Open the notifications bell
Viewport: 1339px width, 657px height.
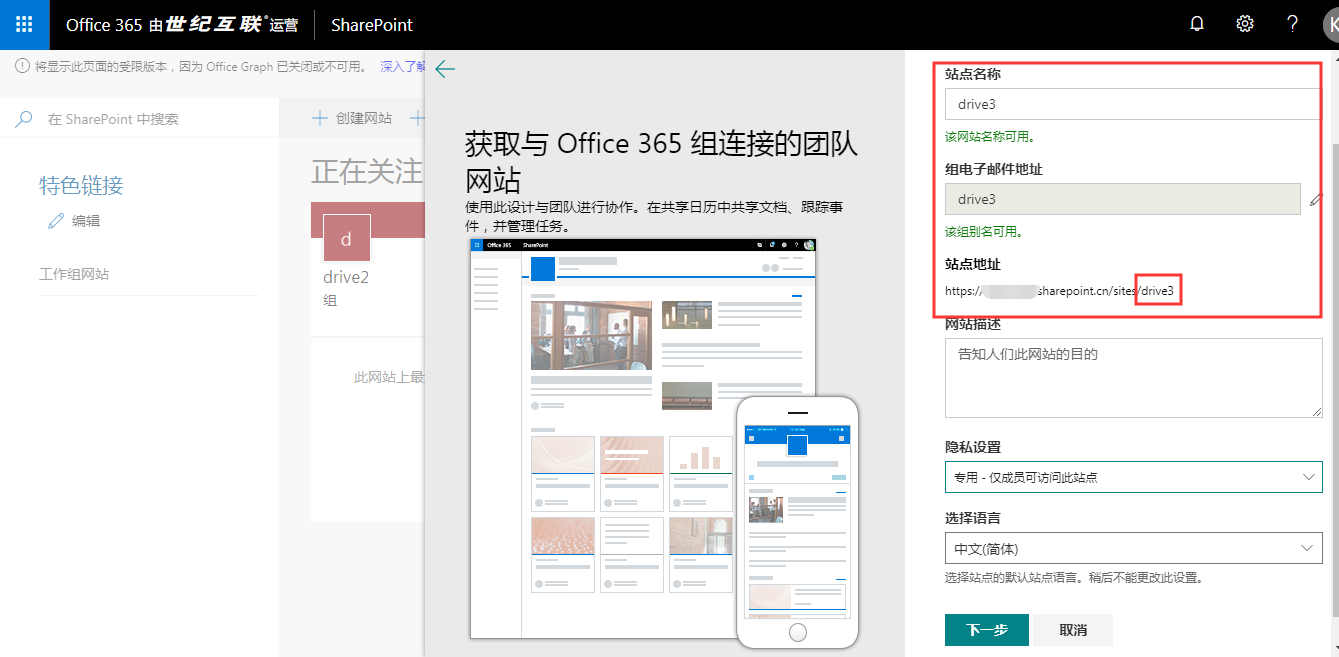tap(1197, 24)
